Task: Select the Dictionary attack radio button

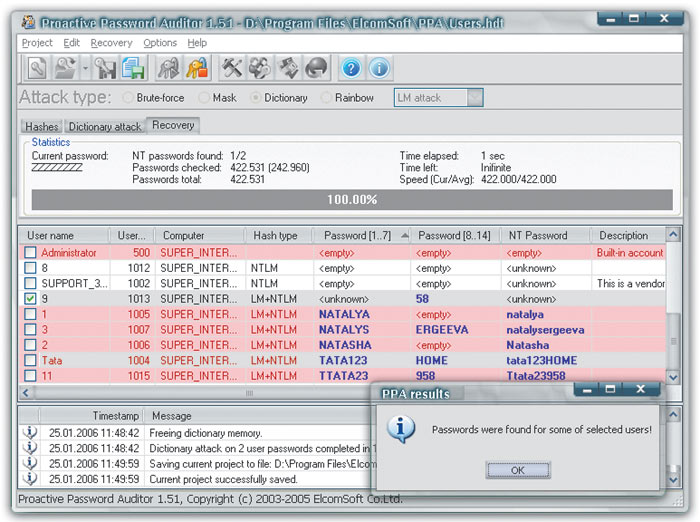Action: [x=255, y=97]
